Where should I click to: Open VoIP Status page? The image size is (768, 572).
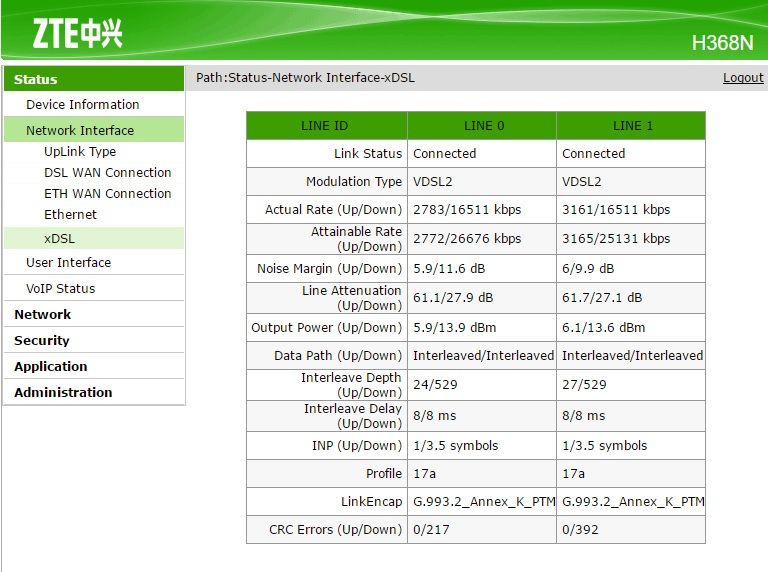pos(60,288)
